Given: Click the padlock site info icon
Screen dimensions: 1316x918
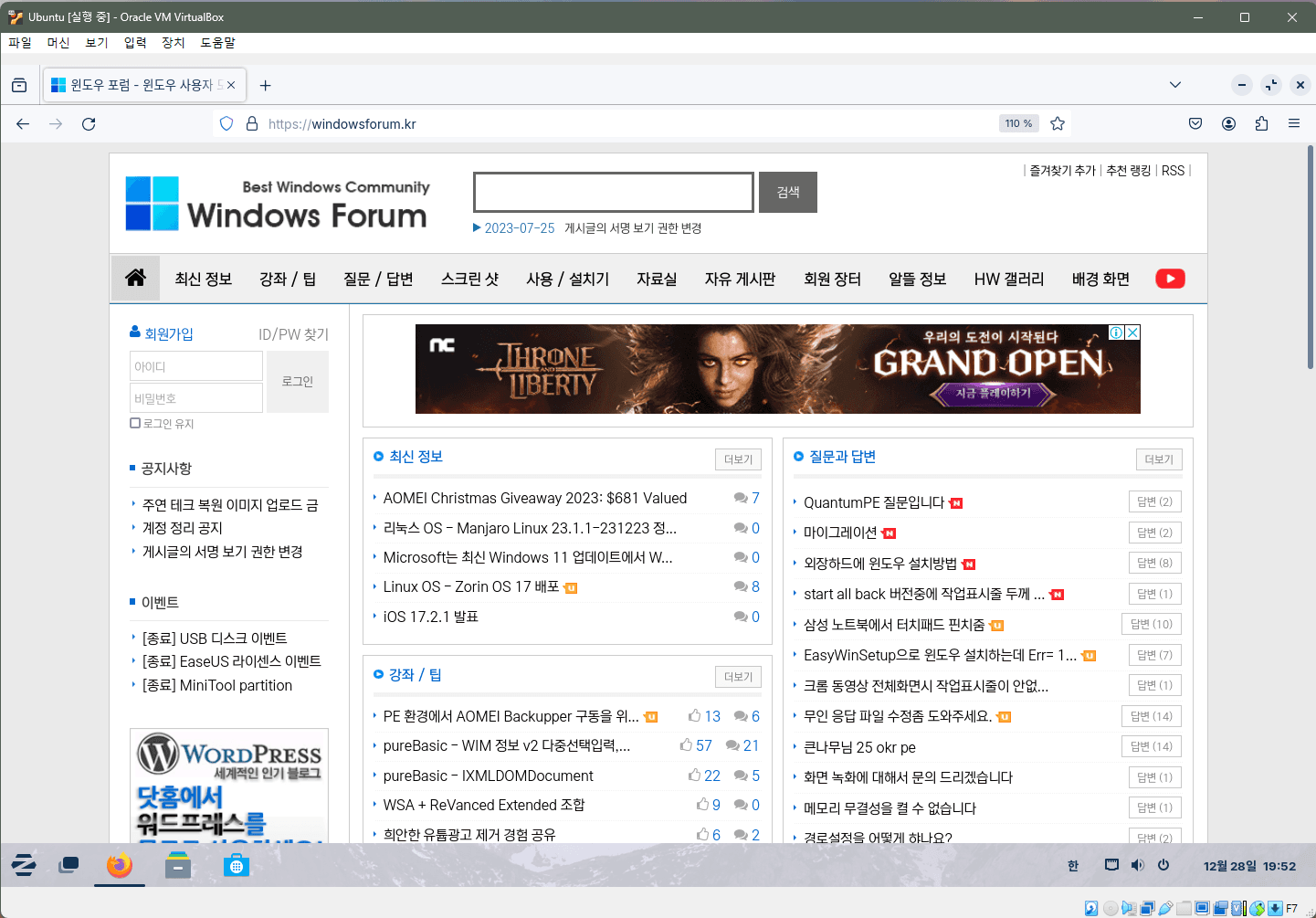Looking at the screenshot, I should click(x=252, y=123).
